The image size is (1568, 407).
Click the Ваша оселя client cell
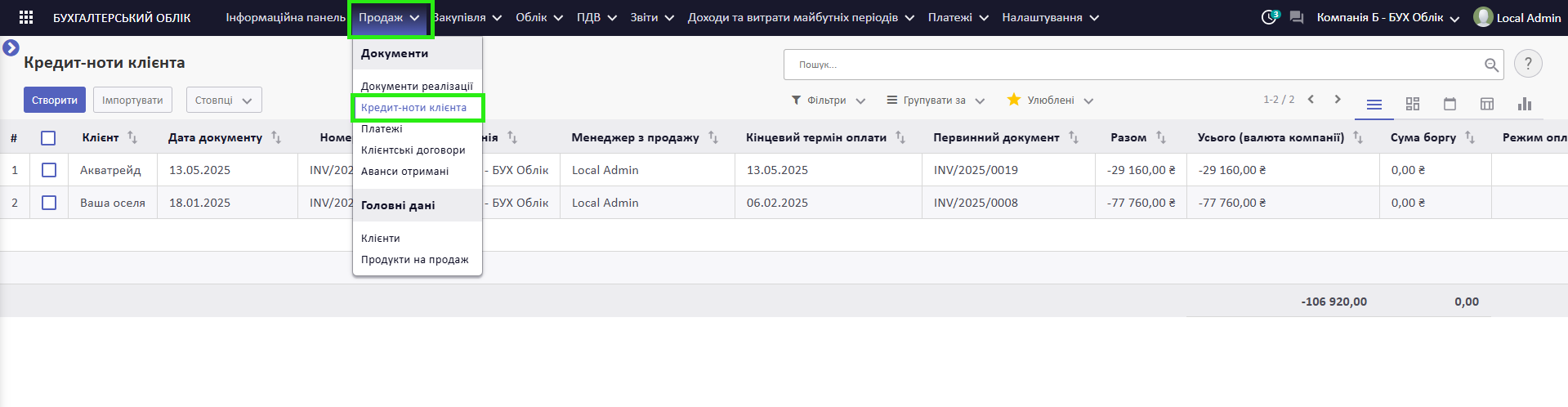(113, 203)
